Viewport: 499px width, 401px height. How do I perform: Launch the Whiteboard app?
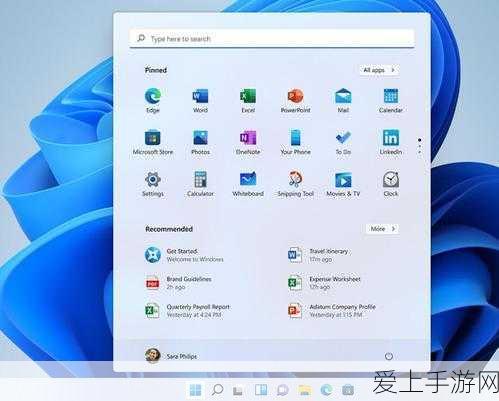click(x=248, y=184)
